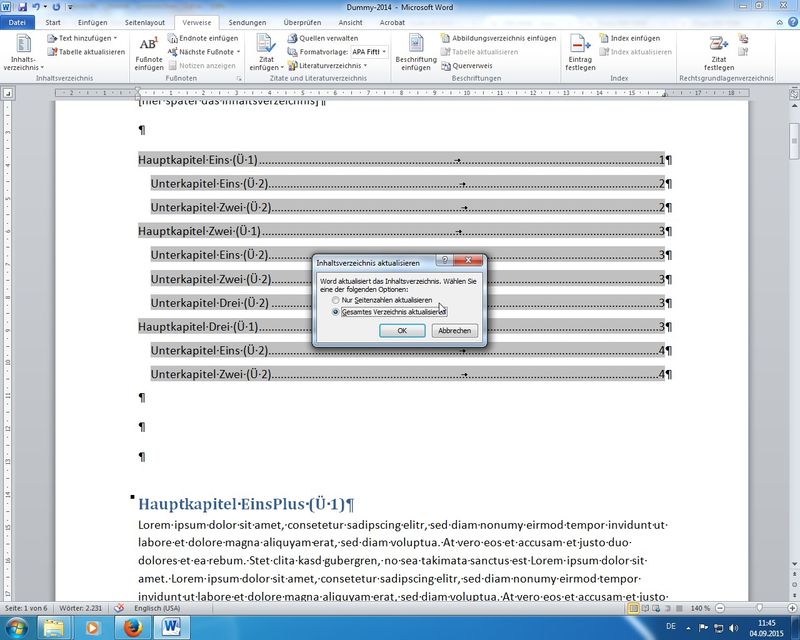Image resolution: width=800 pixels, height=640 pixels.
Task: Click Beschriftung einfügen button
Action: [416, 53]
